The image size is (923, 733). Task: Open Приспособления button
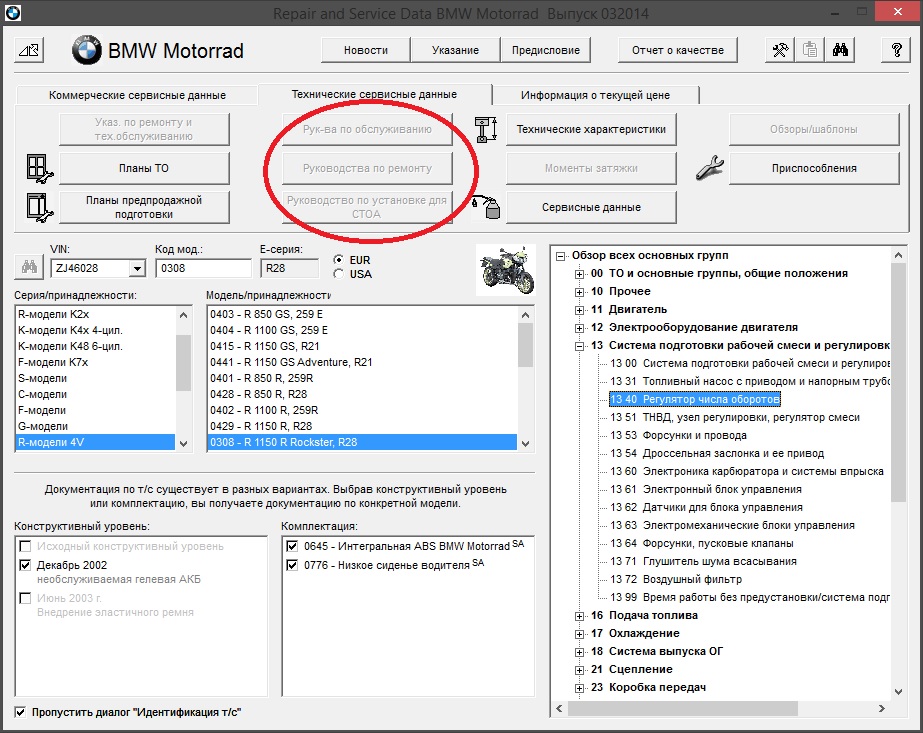click(814, 168)
